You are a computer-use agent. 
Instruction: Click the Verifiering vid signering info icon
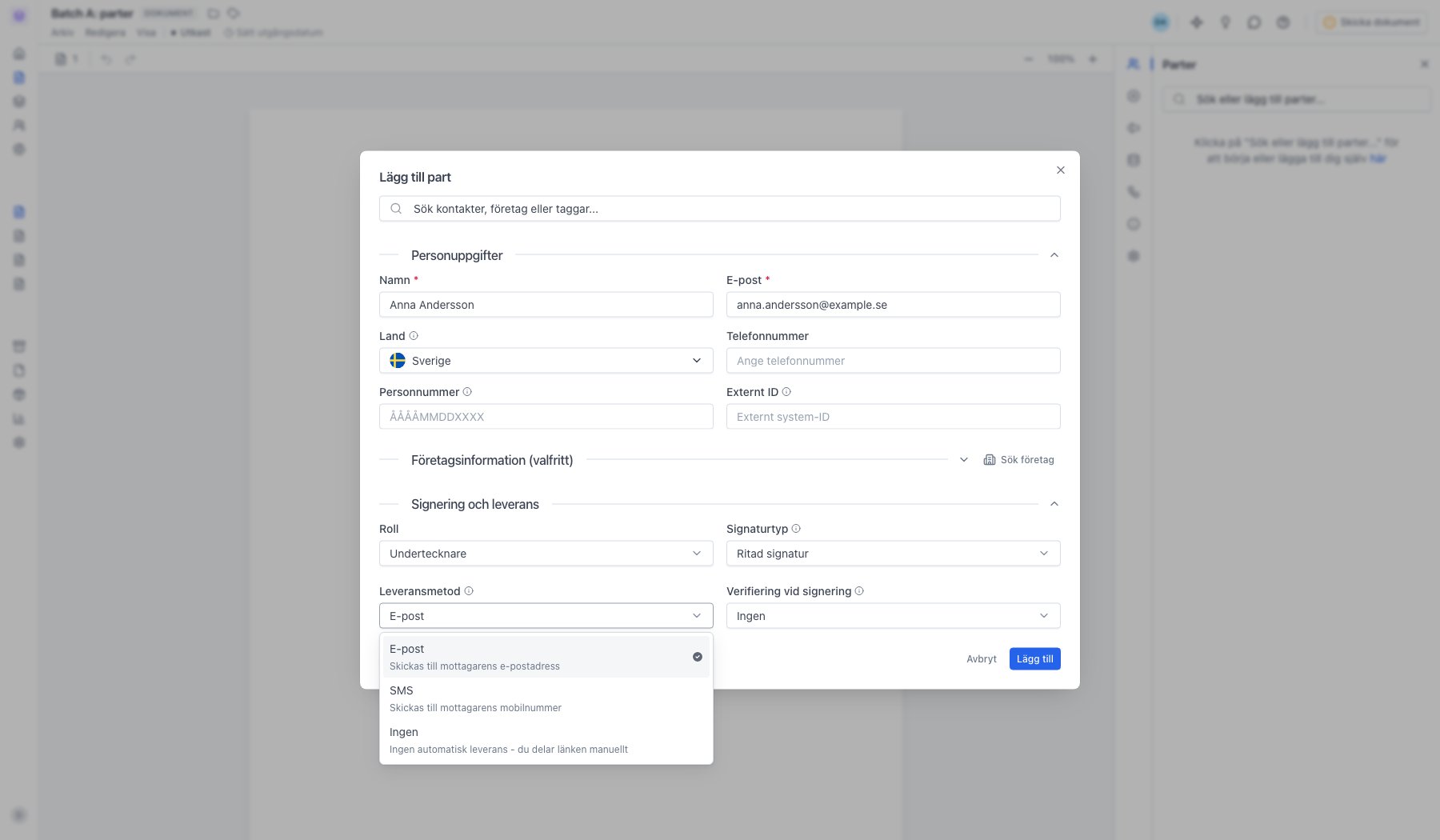pos(859,591)
